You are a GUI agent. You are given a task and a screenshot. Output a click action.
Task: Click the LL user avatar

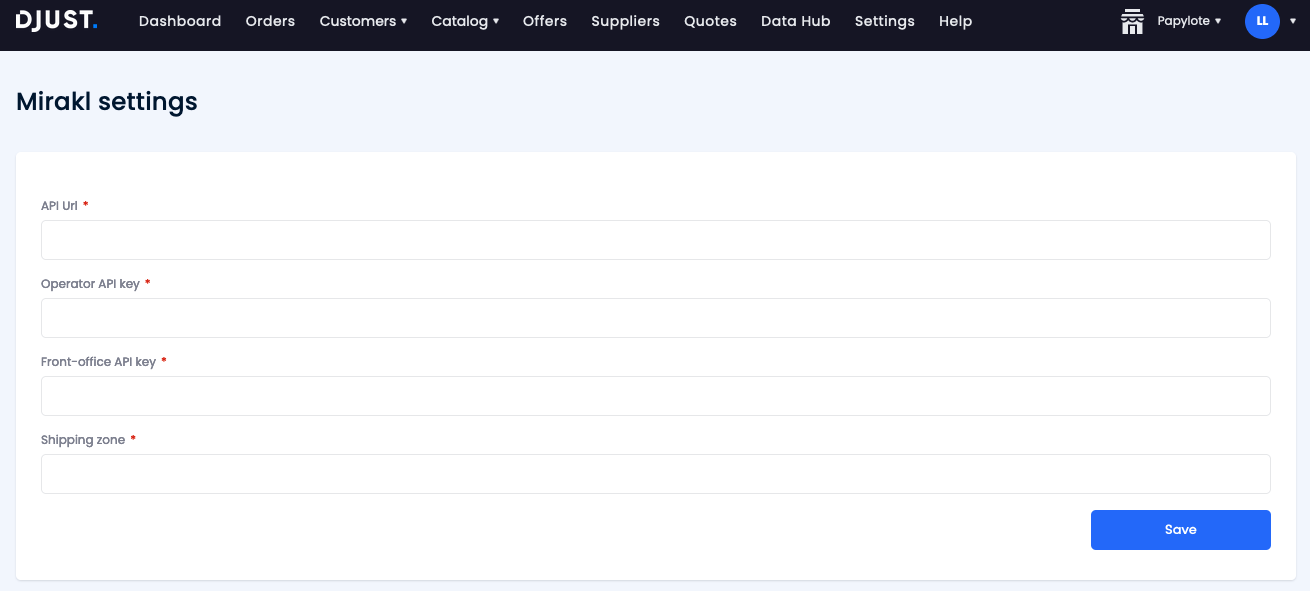[x=1262, y=21]
